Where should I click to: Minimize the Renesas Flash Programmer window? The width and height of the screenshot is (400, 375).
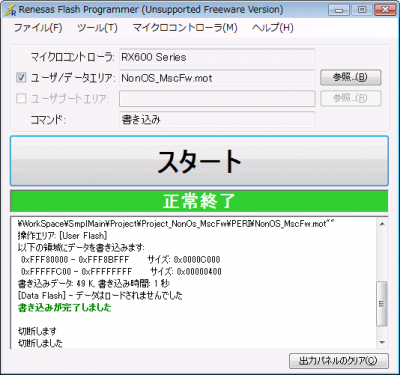tap(339, 10)
